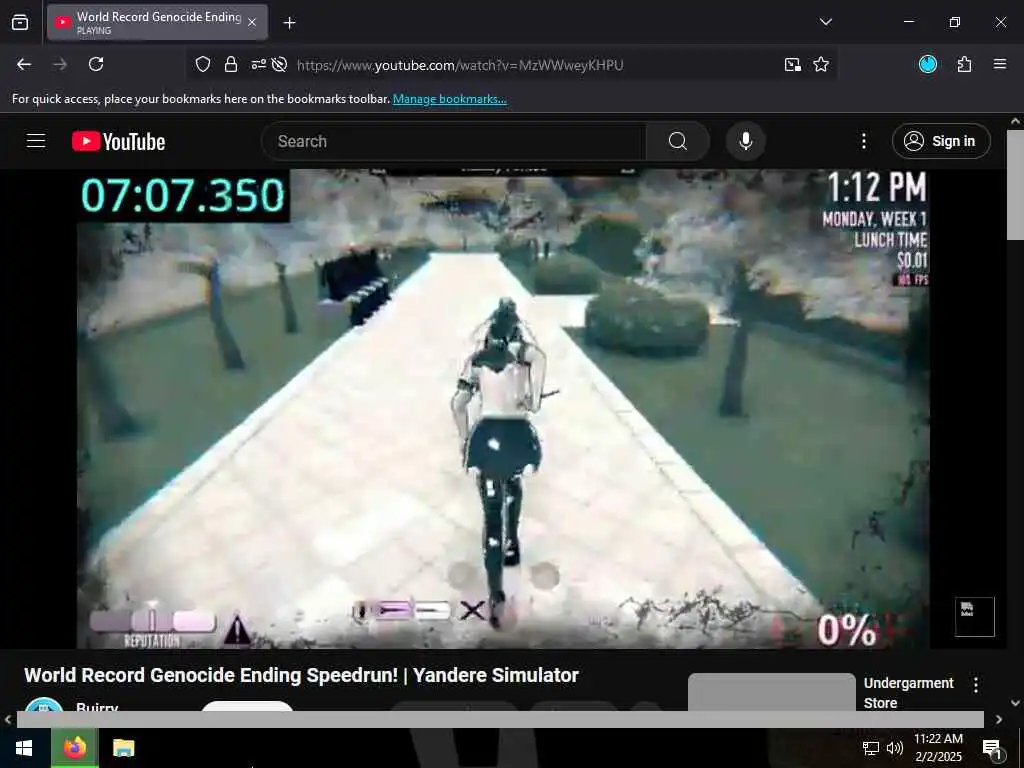Click the YouTube Search field

[454, 141]
